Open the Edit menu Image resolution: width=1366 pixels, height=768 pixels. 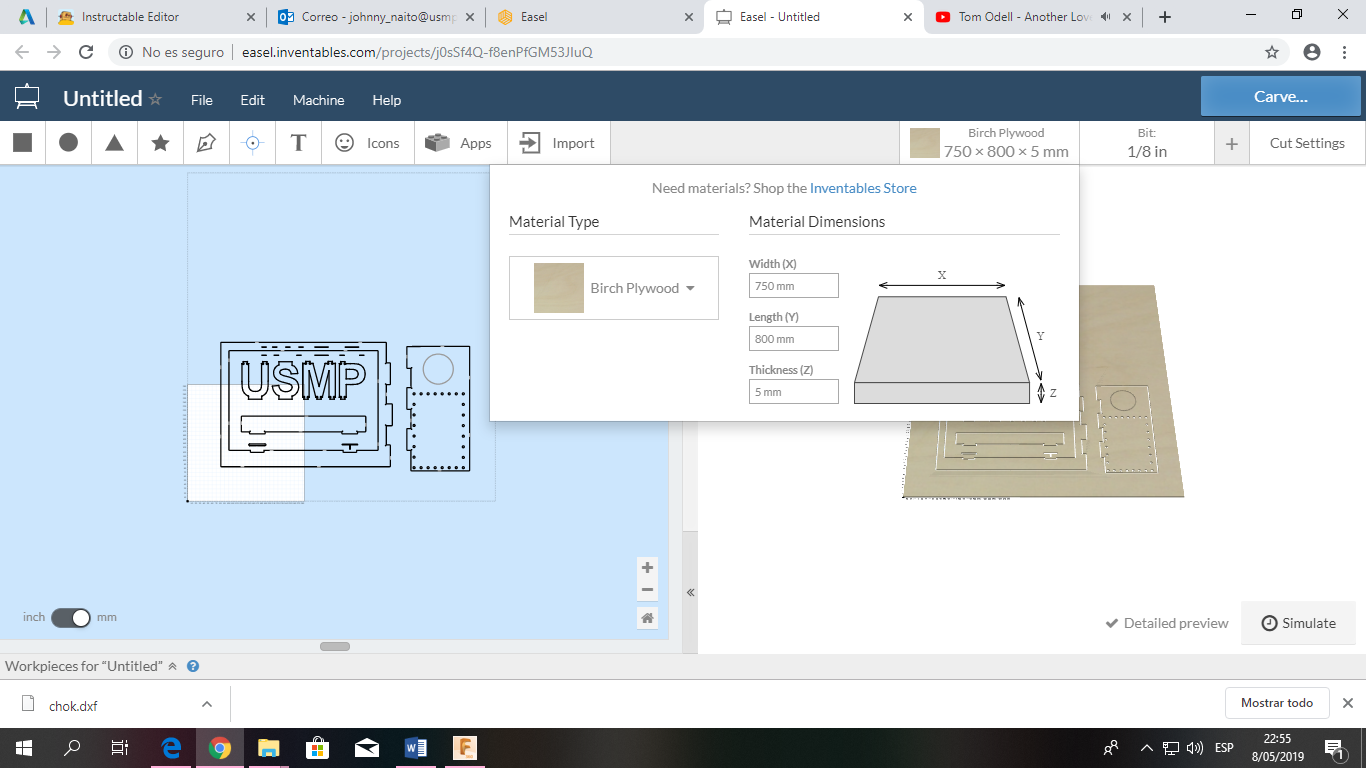(x=252, y=100)
